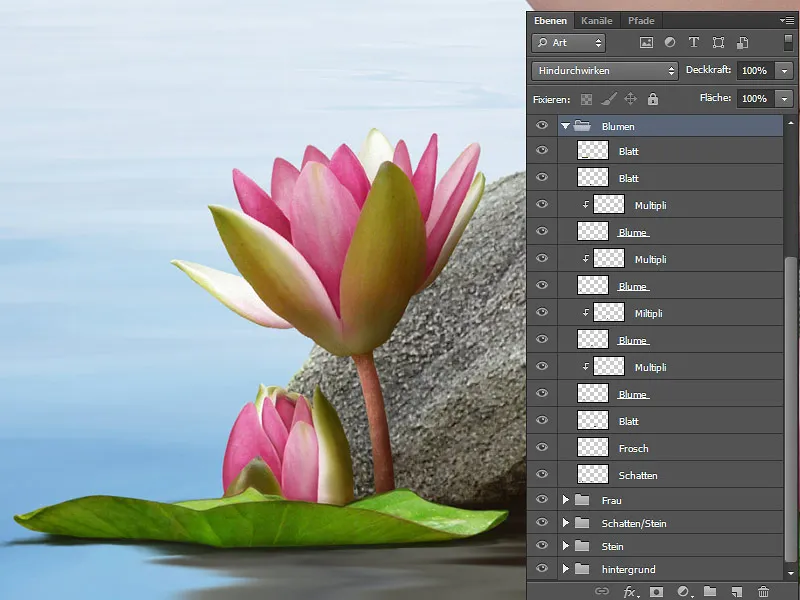Expand the Schatten/Stein group

point(565,523)
